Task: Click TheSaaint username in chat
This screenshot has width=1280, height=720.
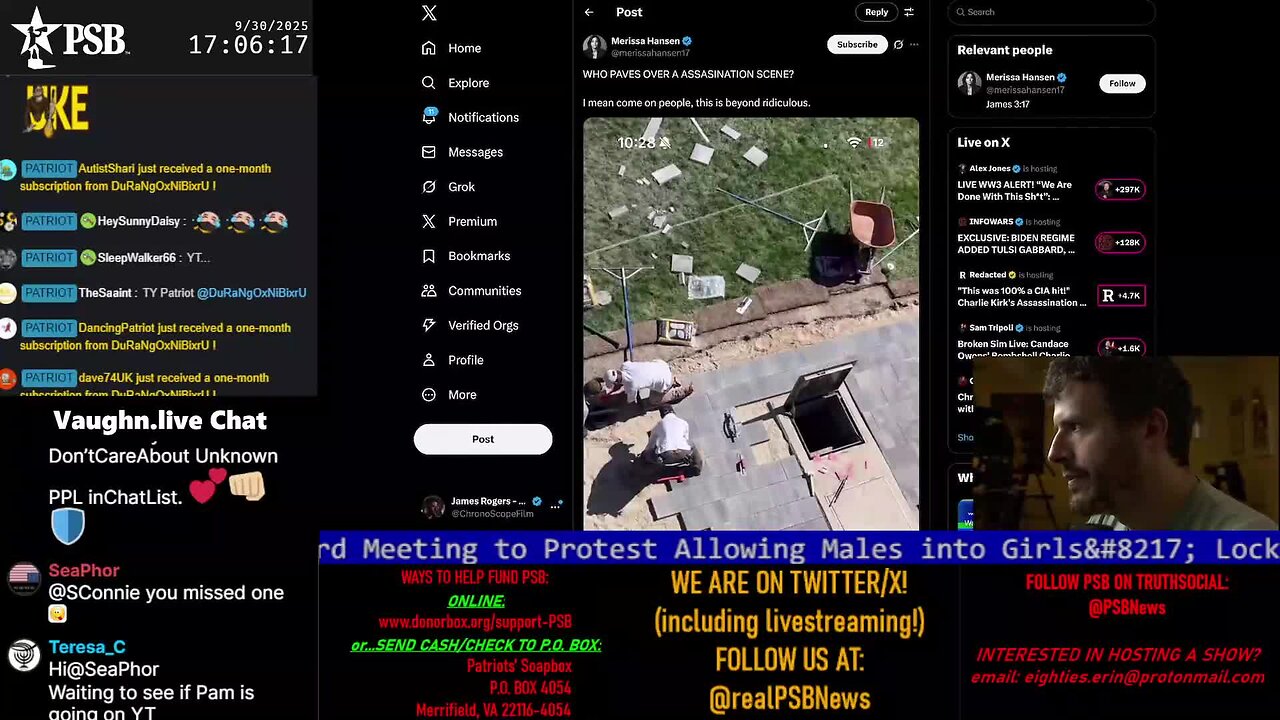Action: point(105,293)
